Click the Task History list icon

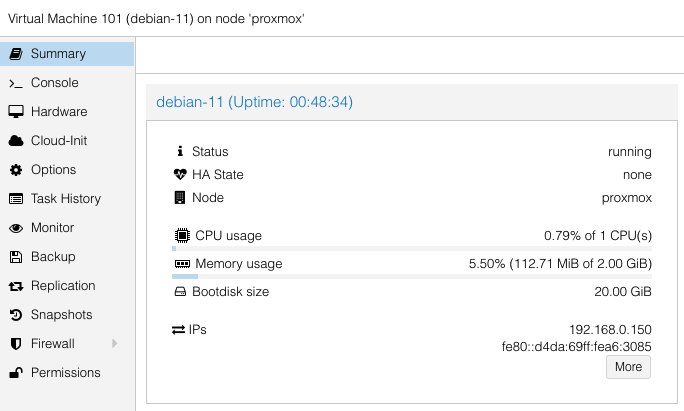16,199
